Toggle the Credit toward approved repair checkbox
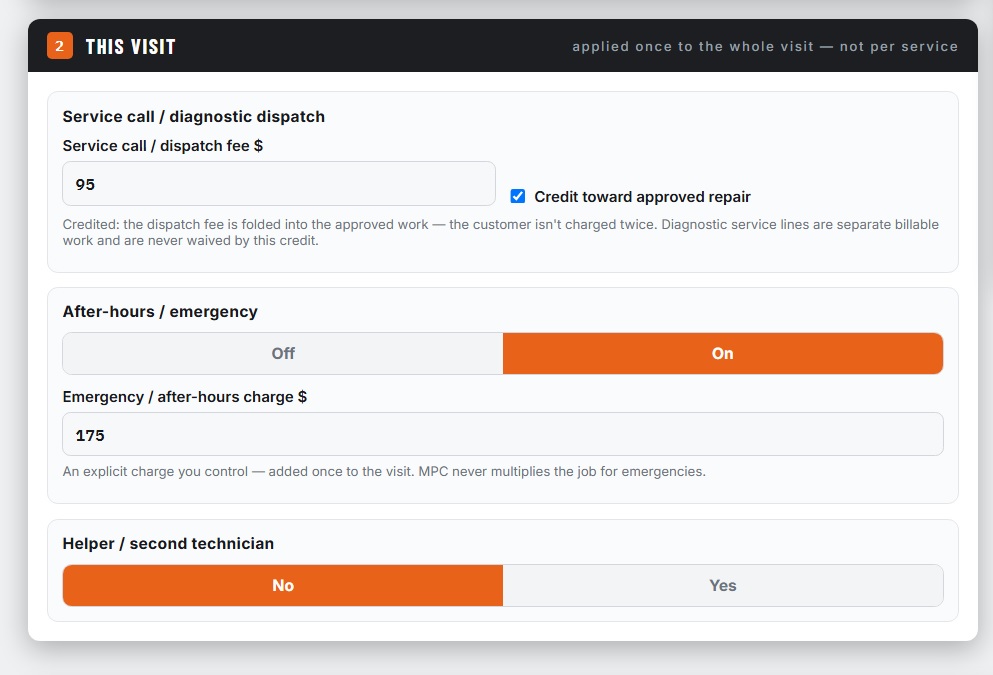This screenshot has height=675, width=993. (x=518, y=196)
